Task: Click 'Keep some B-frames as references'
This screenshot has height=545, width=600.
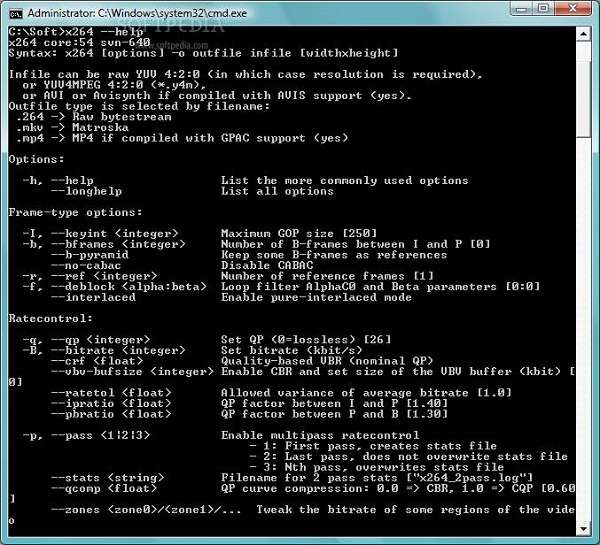Action: coord(334,255)
